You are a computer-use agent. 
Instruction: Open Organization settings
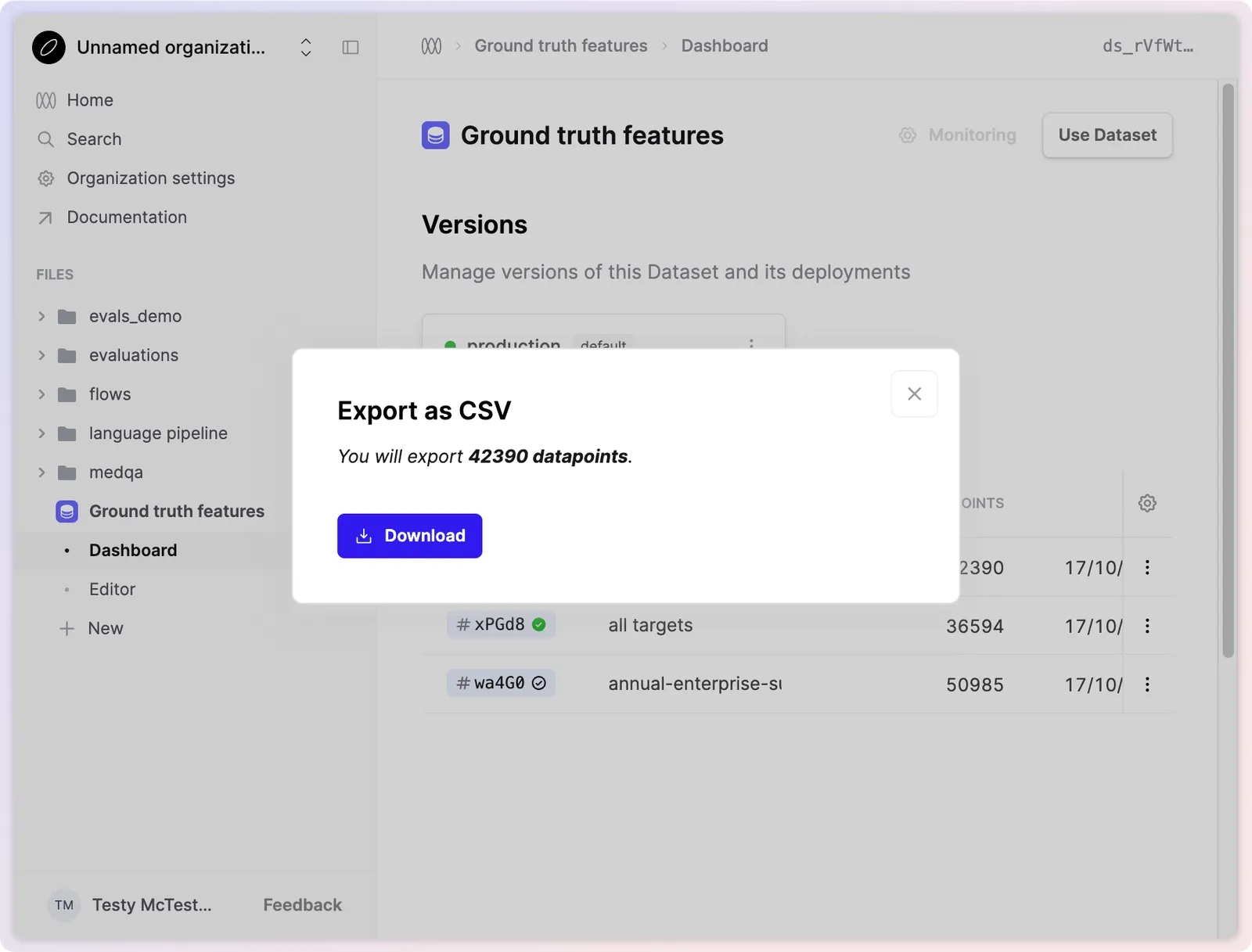point(151,178)
